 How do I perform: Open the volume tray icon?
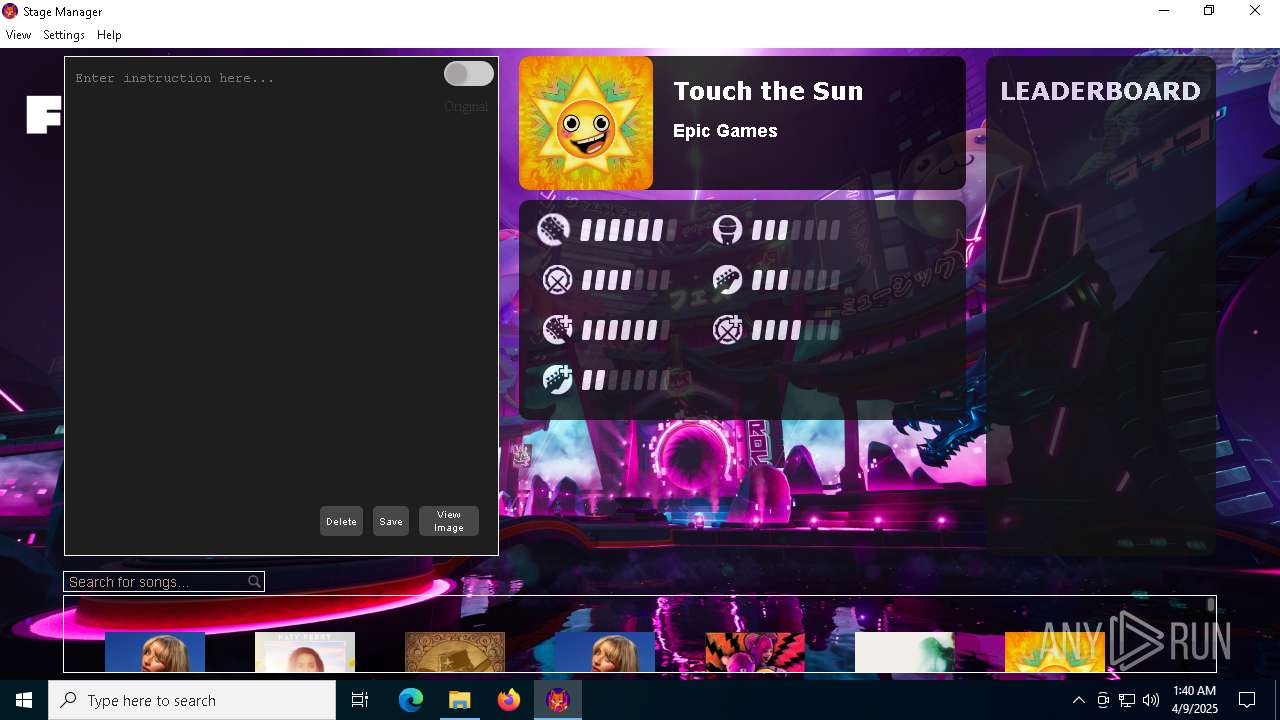point(1151,700)
